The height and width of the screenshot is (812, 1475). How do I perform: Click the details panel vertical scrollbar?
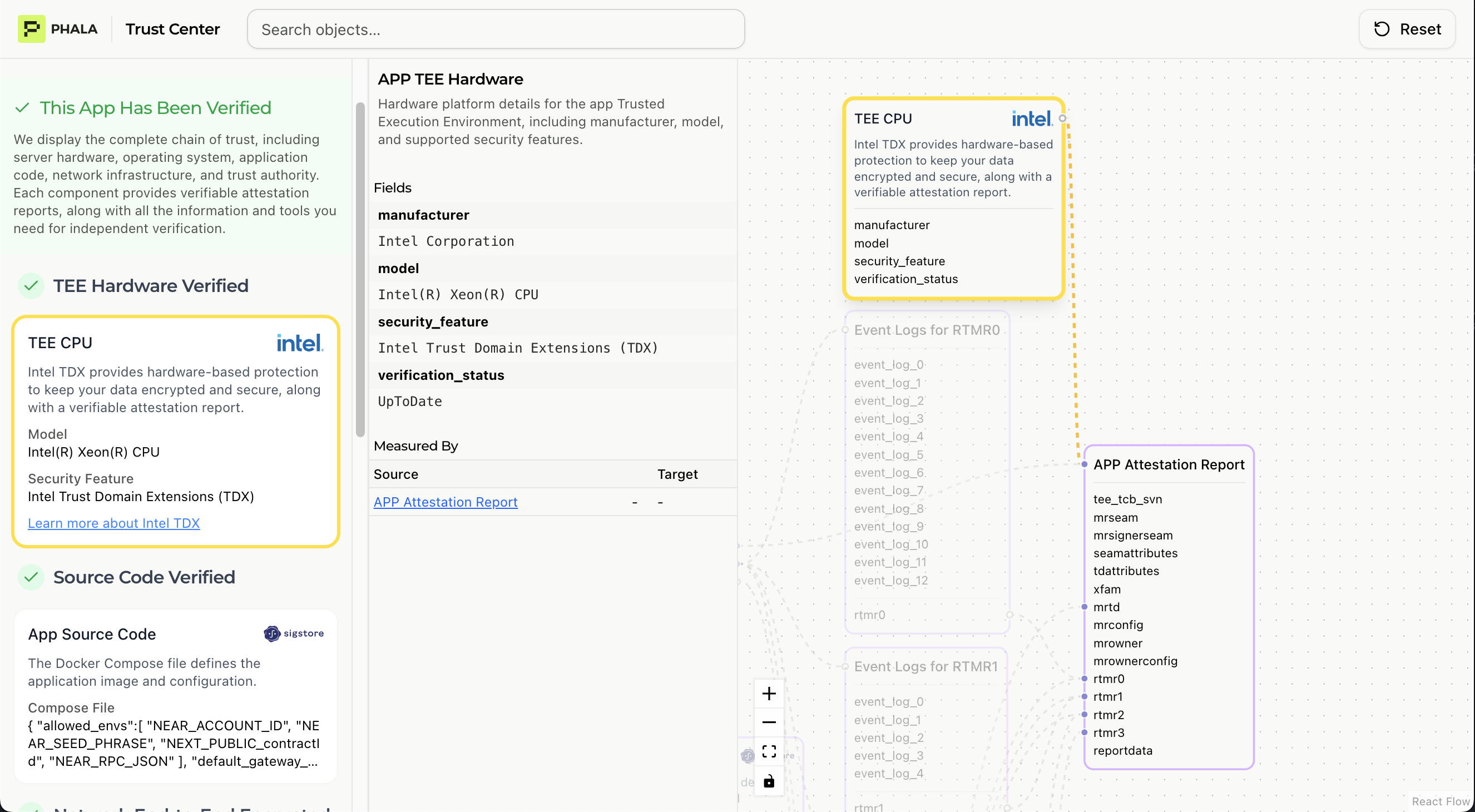pyautogui.click(x=360, y=269)
